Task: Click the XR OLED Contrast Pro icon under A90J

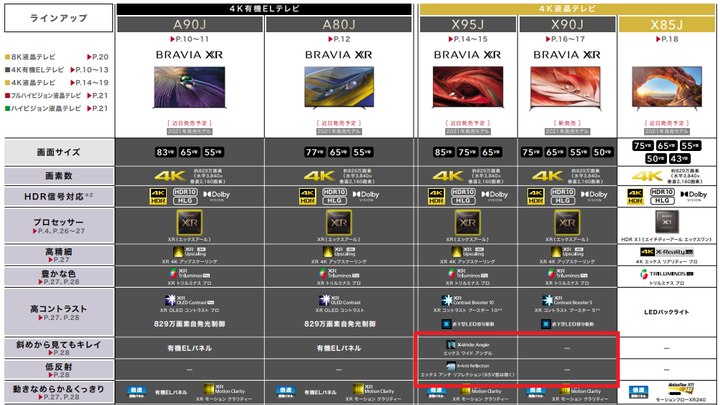Action: point(189,300)
